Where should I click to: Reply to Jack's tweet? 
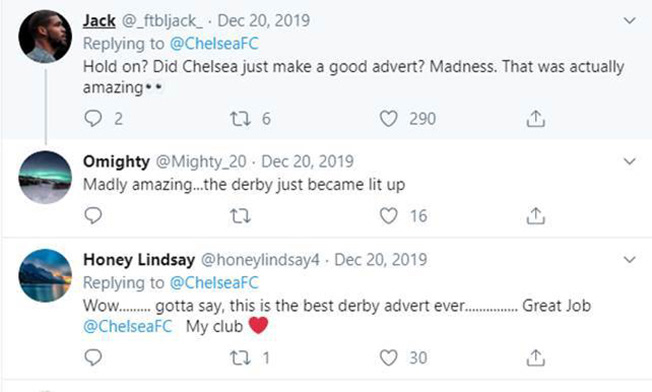pos(93,118)
